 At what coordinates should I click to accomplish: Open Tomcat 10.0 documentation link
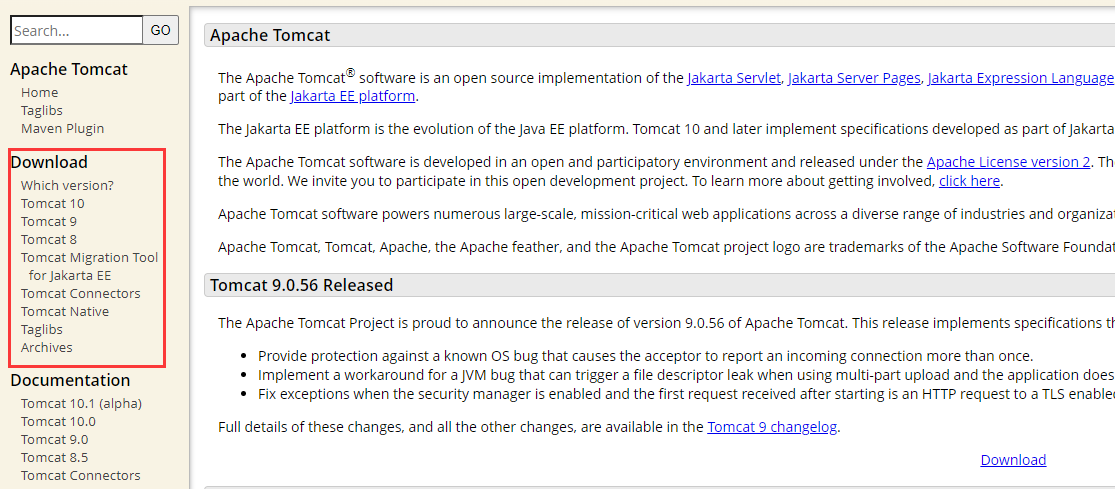point(58,421)
